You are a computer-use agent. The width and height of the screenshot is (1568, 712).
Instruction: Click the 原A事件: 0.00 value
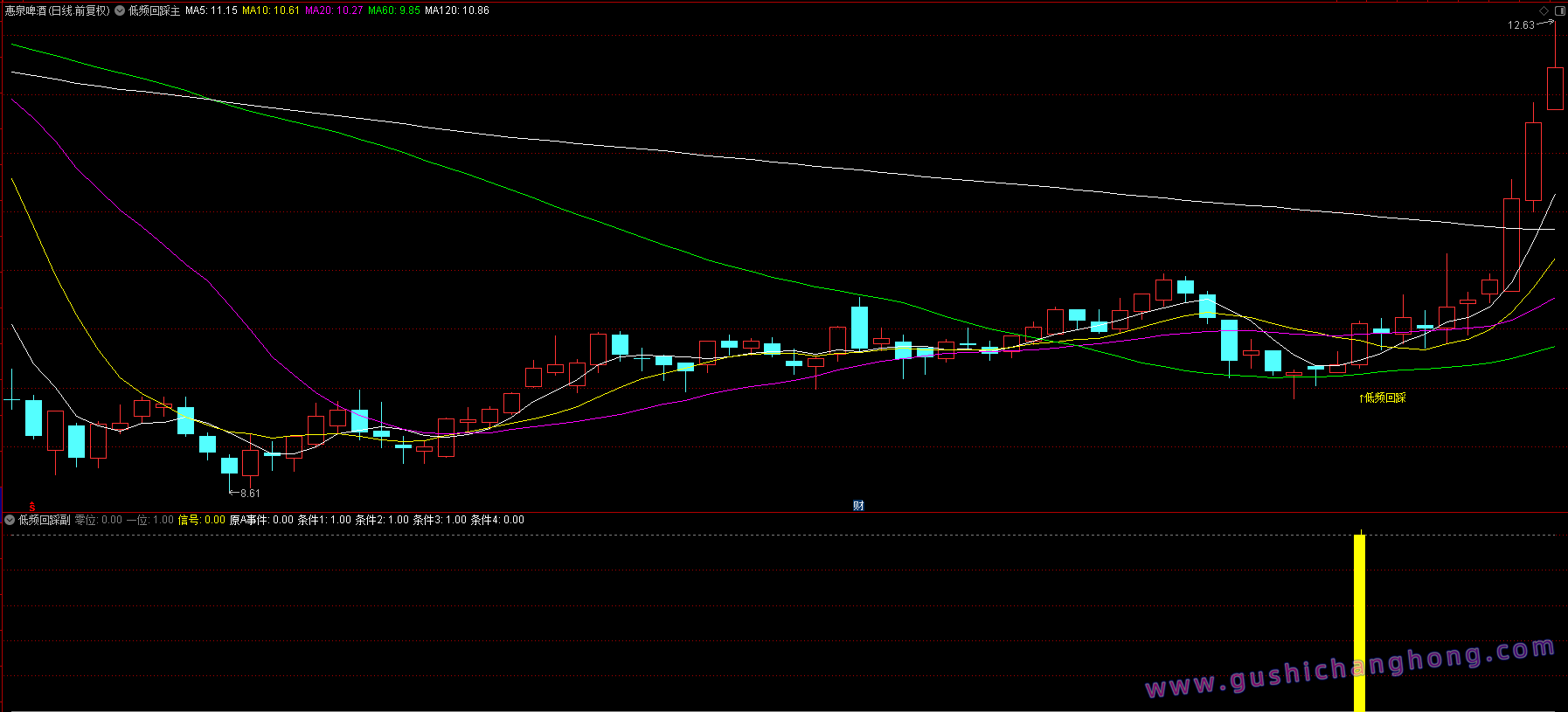pyautogui.click(x=261, y=520)
